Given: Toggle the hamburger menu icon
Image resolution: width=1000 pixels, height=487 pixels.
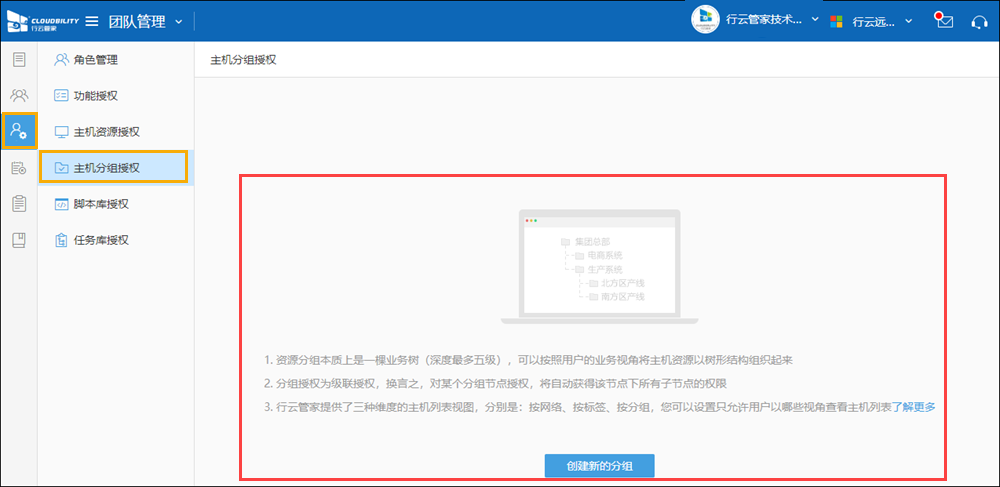Looking at the screenshot, I should [91, 21].
